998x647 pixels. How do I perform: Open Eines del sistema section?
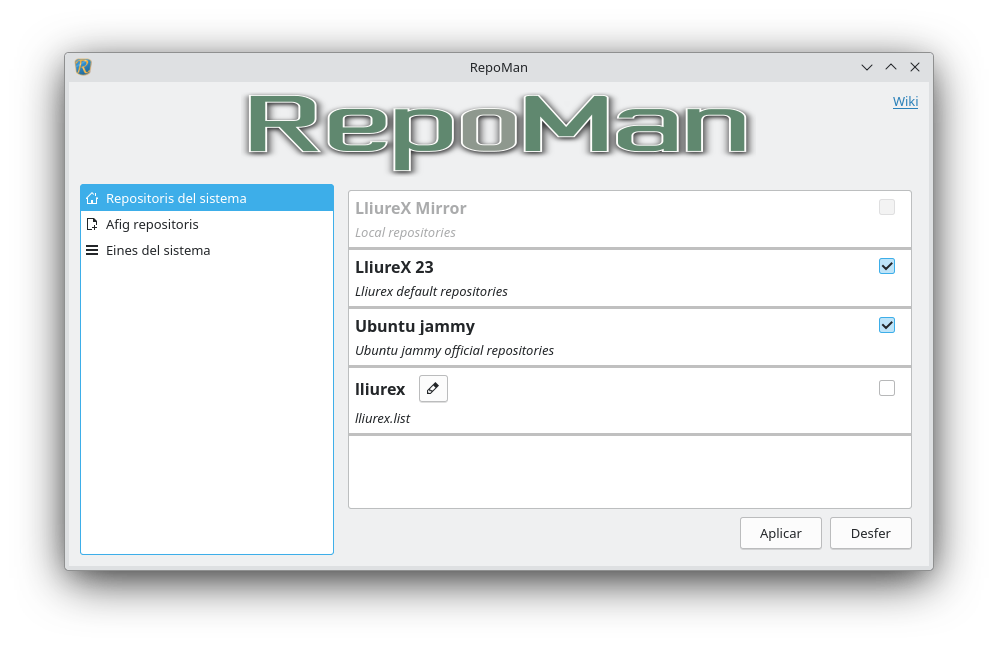[x=207, y=251]
